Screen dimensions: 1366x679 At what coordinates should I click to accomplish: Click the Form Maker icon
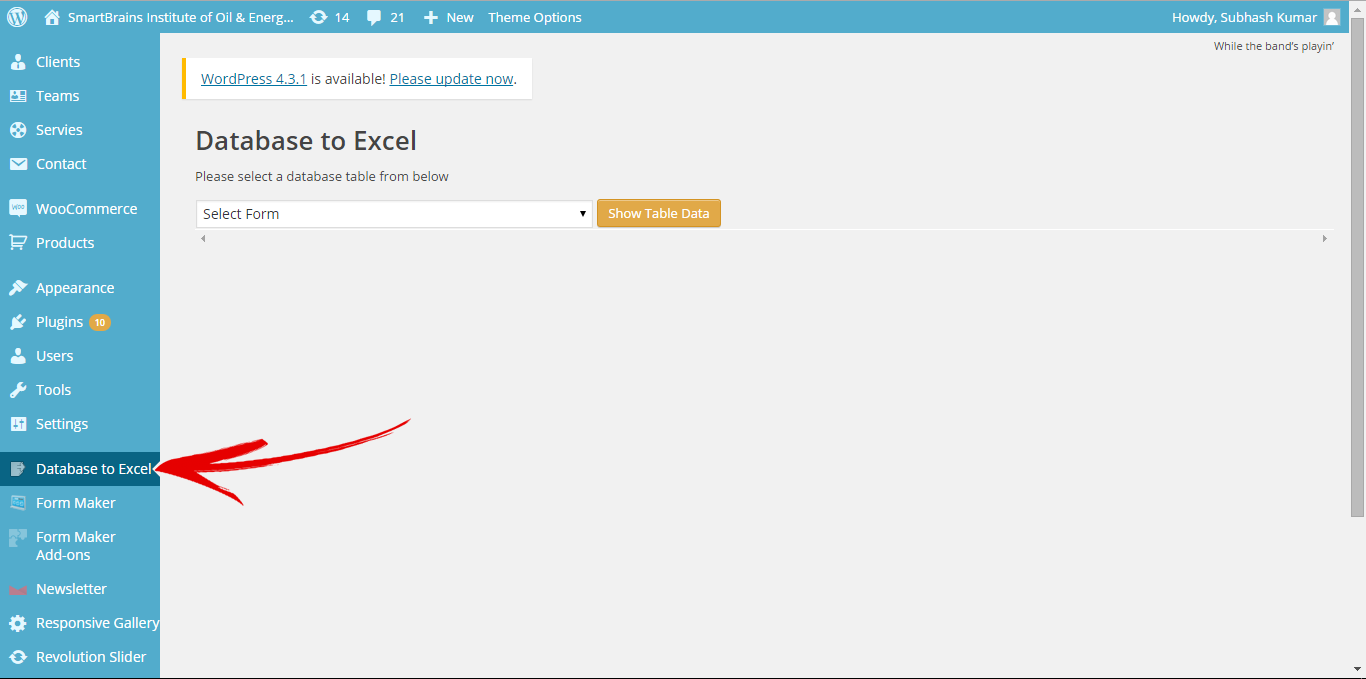[x=18, y=503]
